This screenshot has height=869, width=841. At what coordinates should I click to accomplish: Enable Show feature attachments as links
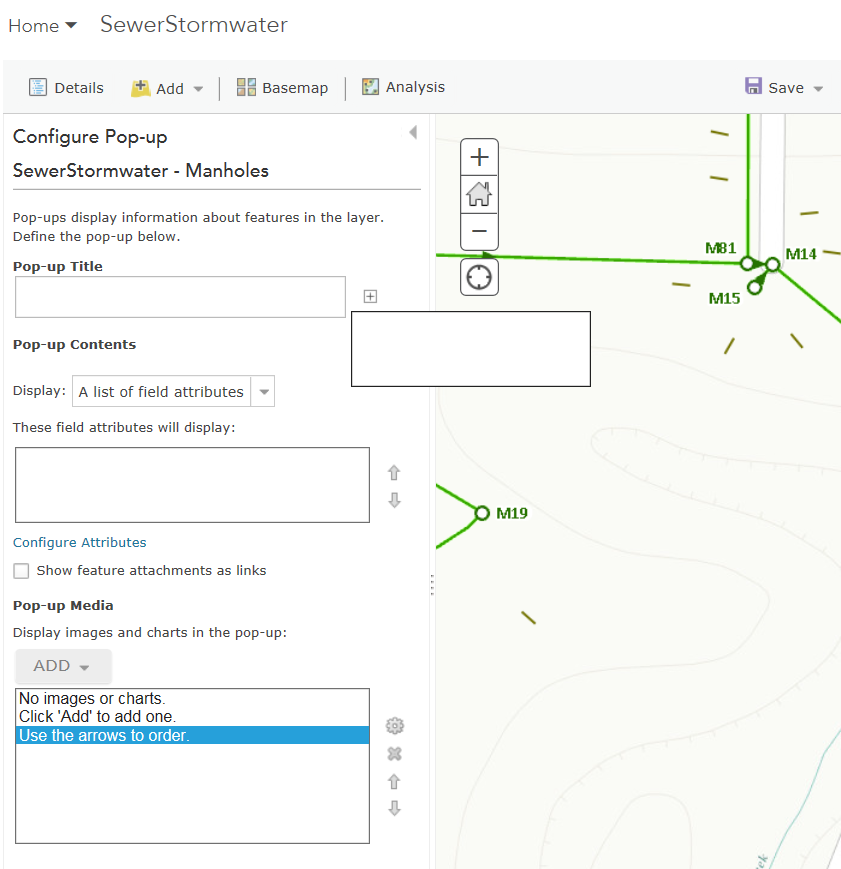(21, 571)
